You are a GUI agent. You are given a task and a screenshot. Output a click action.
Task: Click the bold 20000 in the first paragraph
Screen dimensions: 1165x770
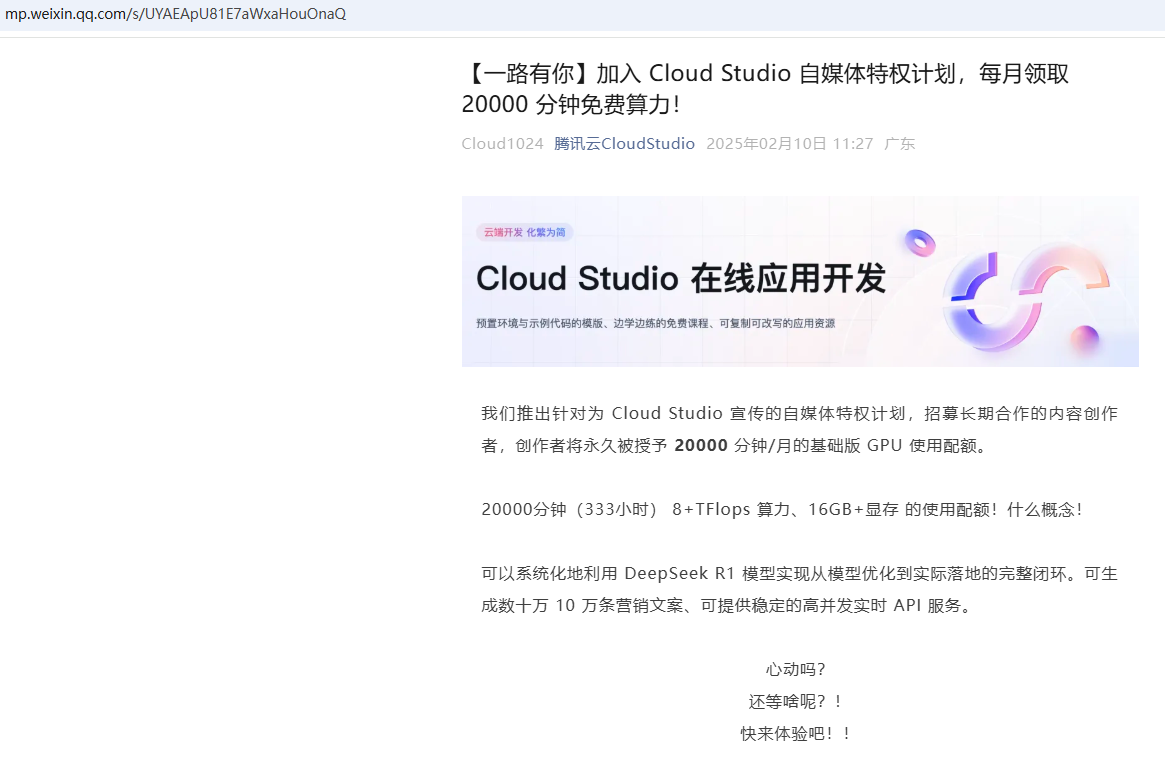tap(700, 445)
